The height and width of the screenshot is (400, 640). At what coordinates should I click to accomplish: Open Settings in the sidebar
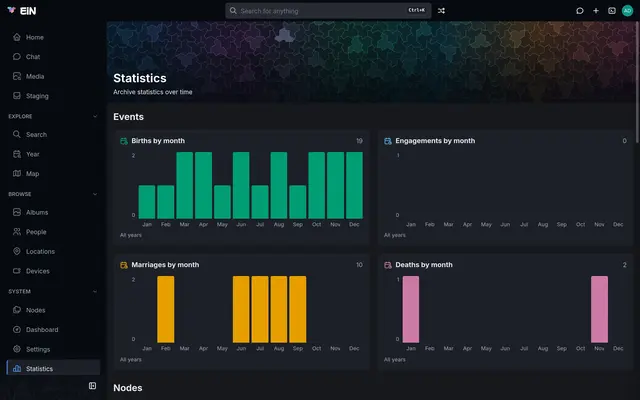(x=53, y=349)
